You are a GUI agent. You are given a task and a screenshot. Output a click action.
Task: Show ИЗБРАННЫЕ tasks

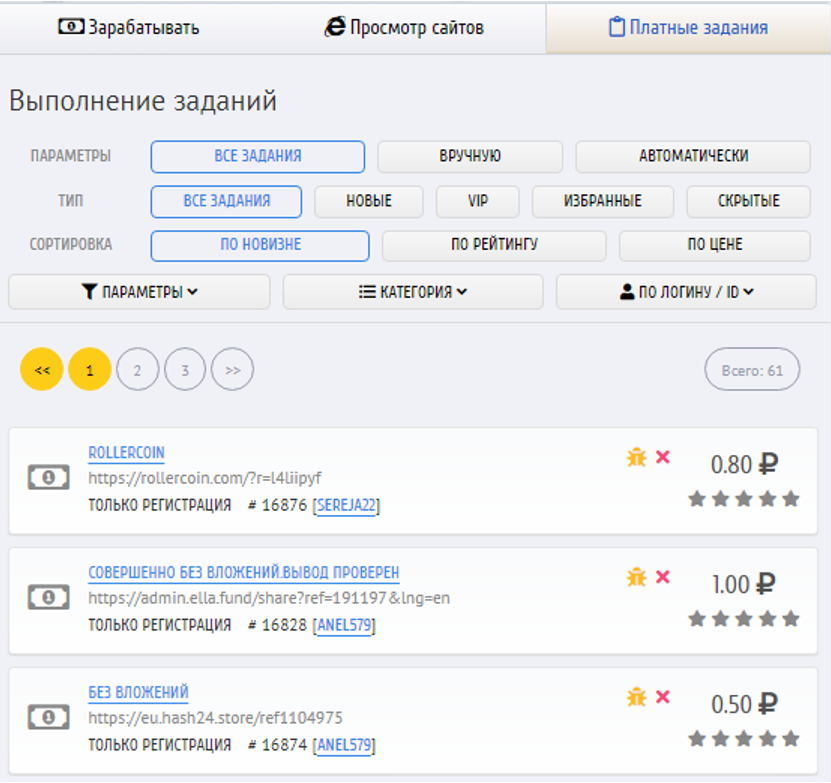tap(603, 201)
